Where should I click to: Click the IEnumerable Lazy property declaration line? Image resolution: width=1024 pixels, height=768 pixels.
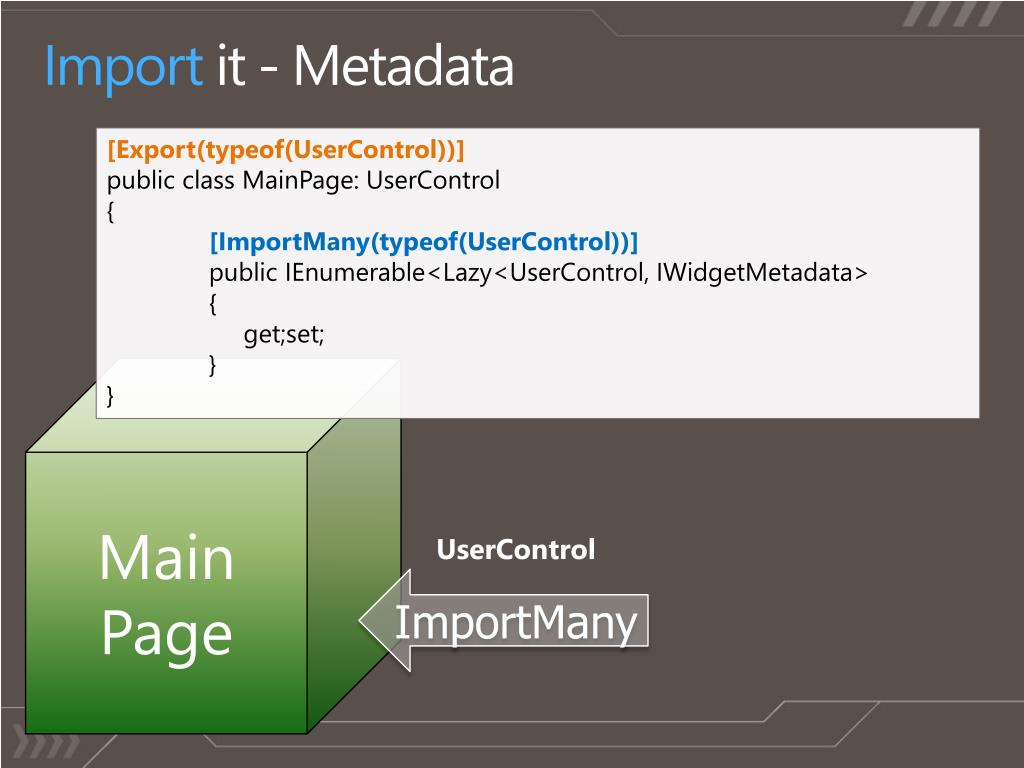coord(538,272)
